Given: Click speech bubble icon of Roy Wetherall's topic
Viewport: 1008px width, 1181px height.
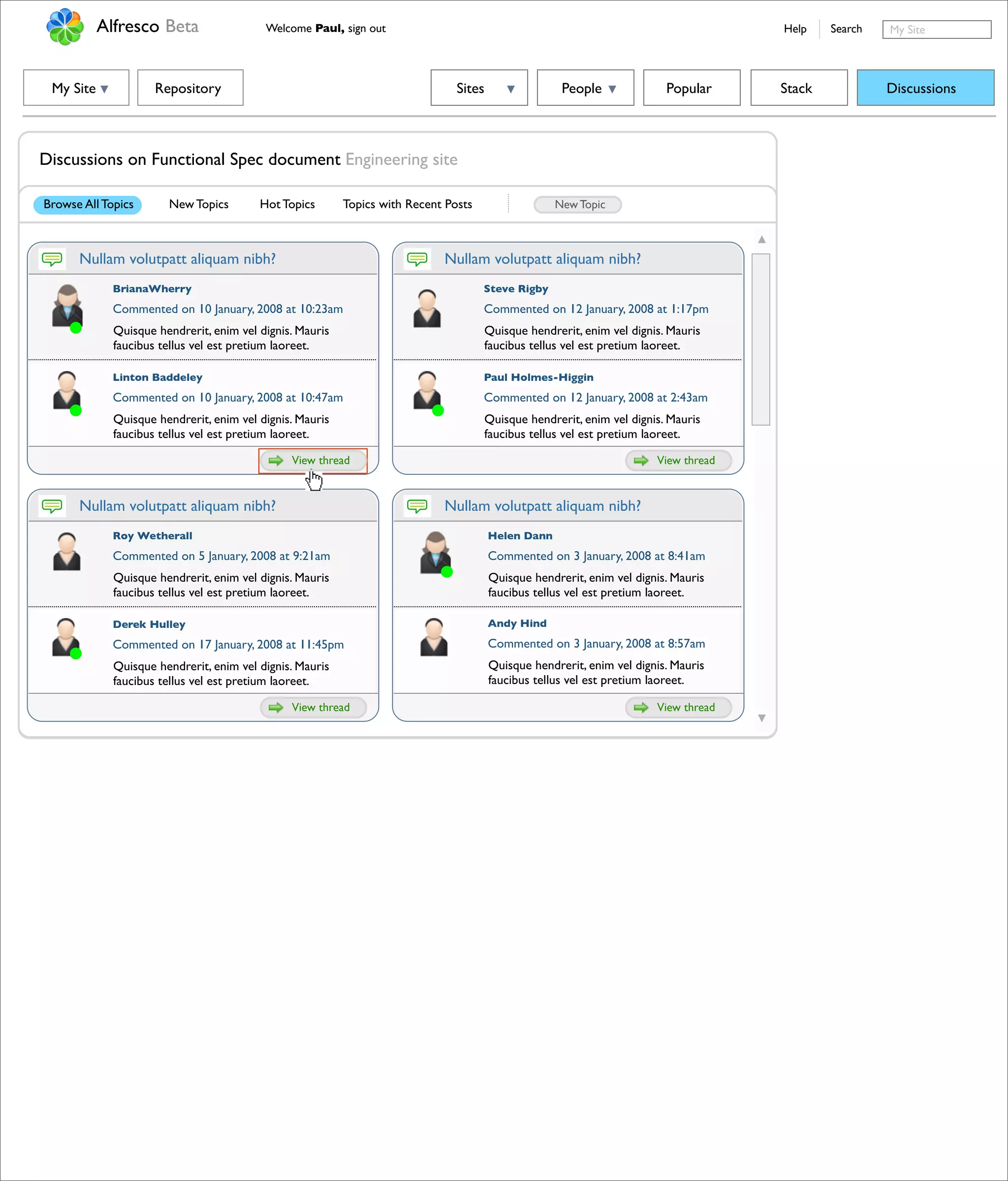Looking at the screenshot, I should pos(53,506).
